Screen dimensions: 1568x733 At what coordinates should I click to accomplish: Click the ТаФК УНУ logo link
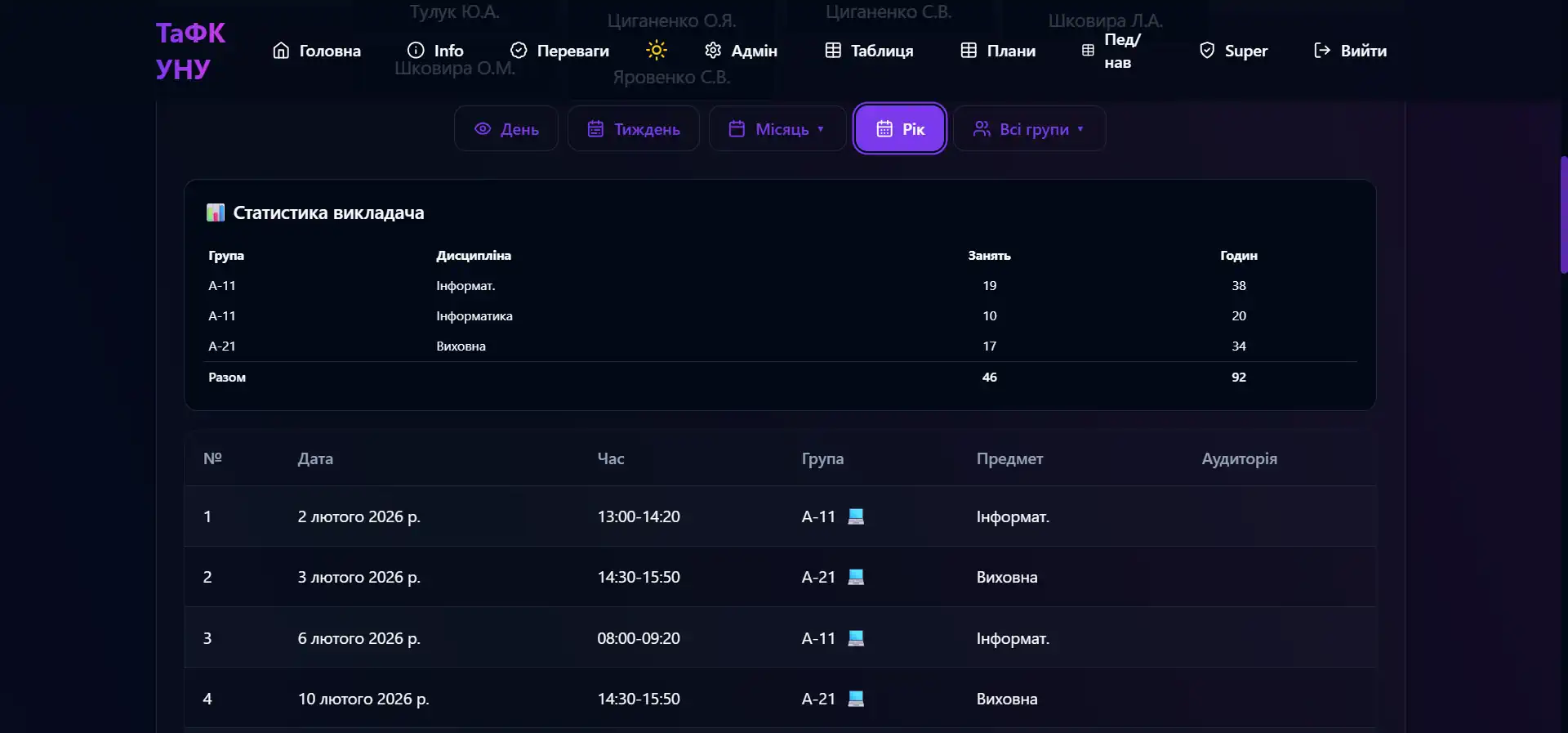(190, 51)
